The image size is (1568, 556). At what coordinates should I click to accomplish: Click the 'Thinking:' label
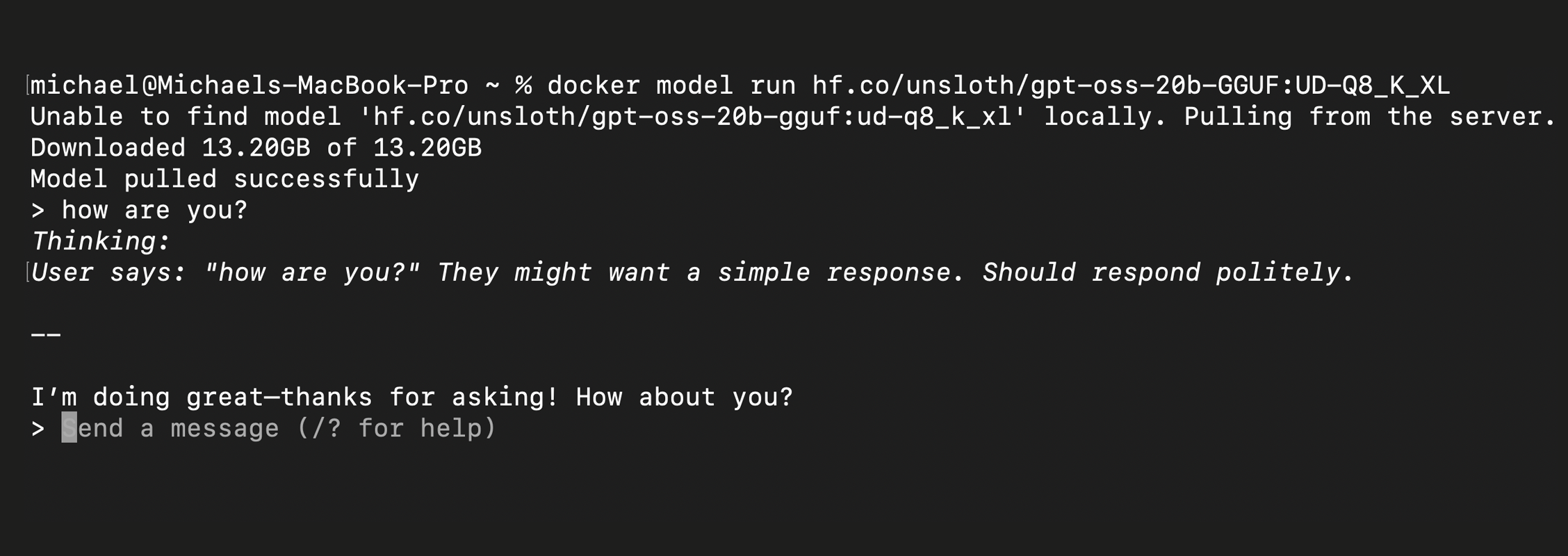pyautogui.click(x=101, y=241)
